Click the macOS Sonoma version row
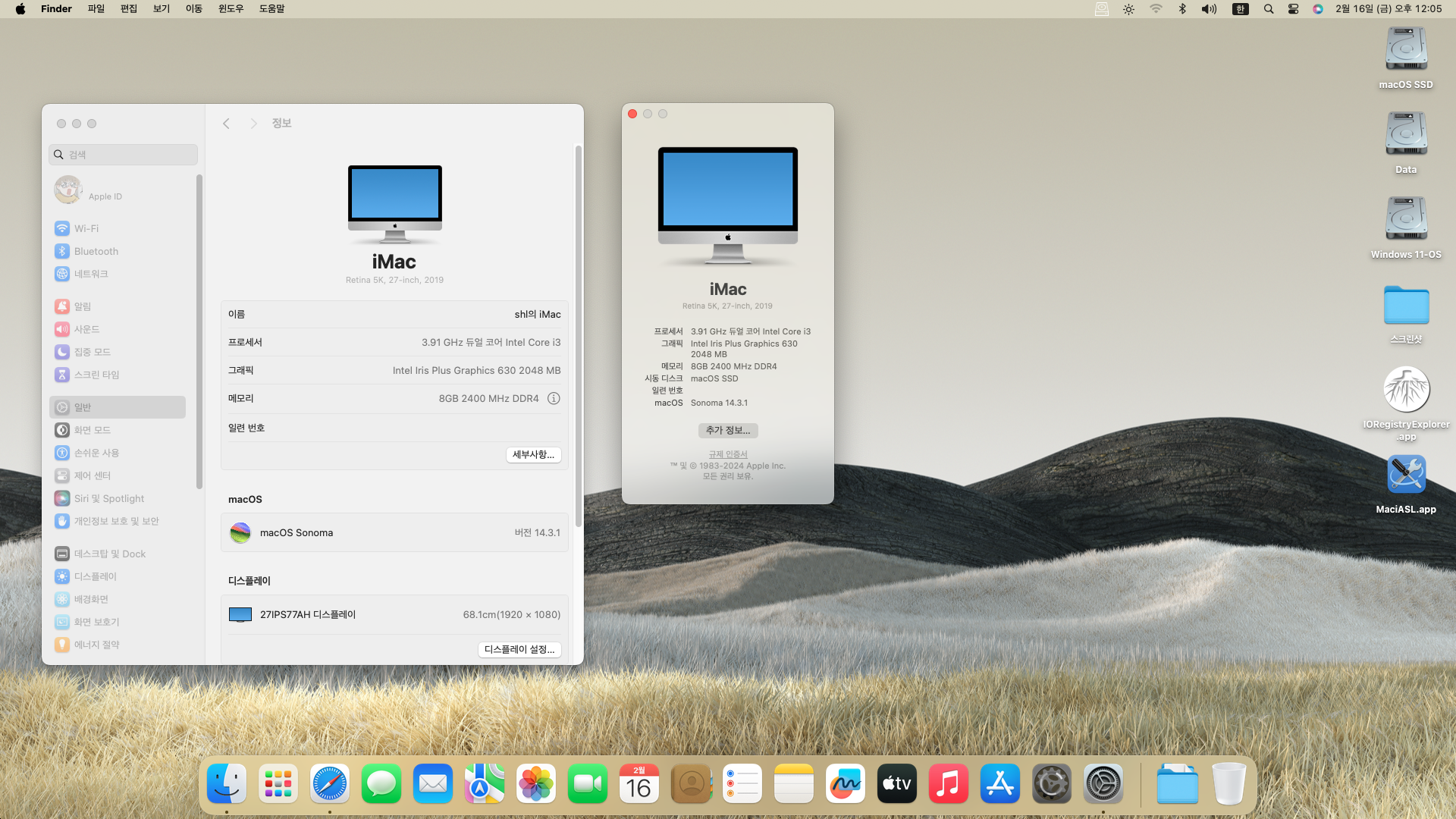 point(394,532)
